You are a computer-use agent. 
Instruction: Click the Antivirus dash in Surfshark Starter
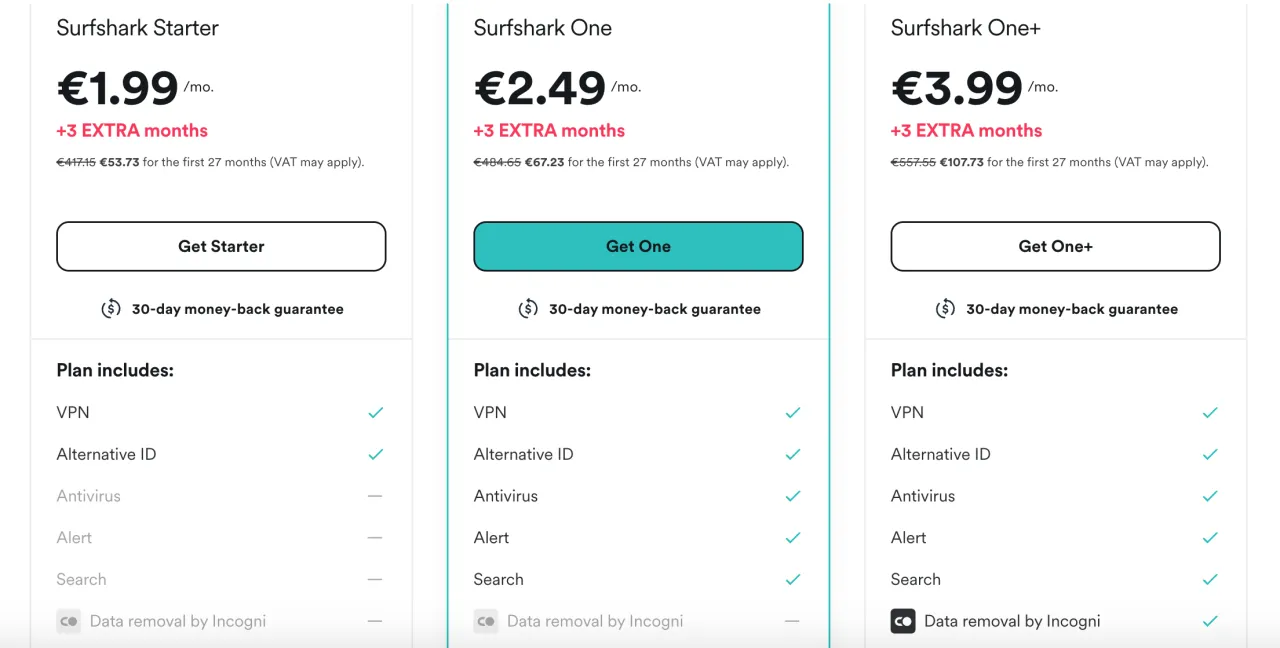tap(375, 496)
